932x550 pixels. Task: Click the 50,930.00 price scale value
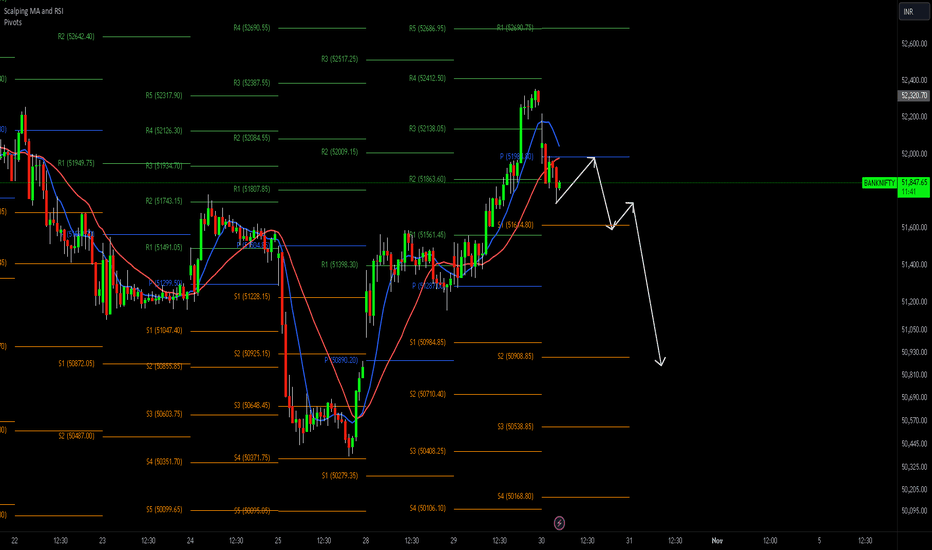(914, 352)
